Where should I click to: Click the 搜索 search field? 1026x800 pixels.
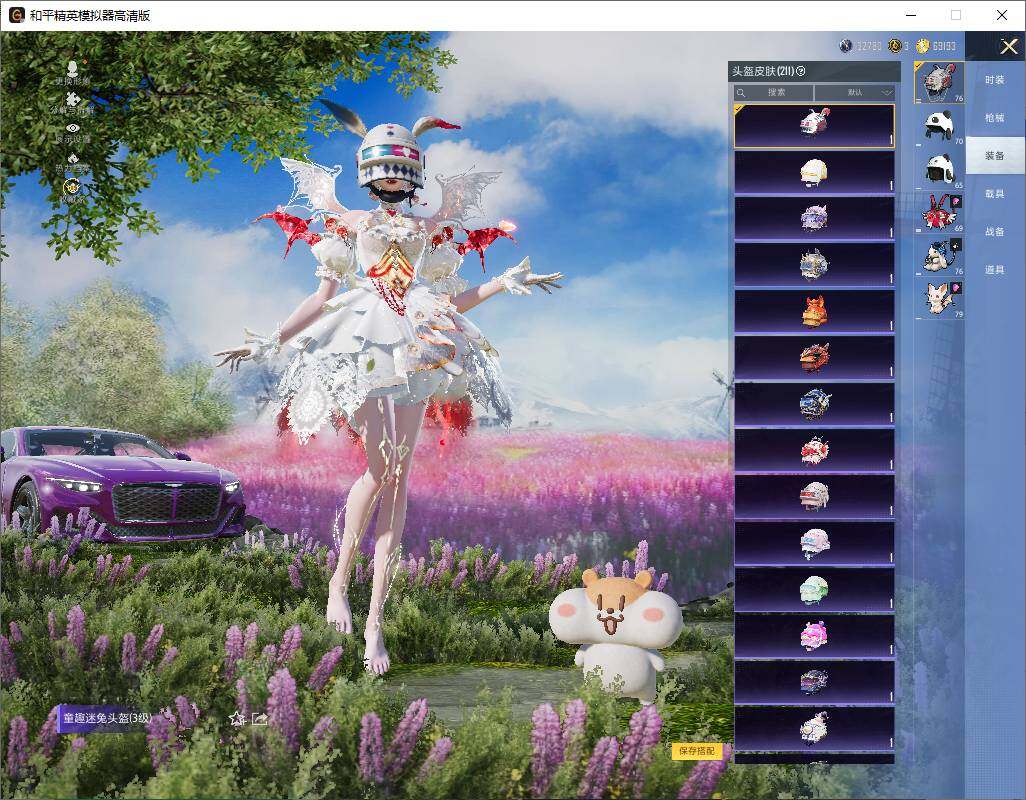[x=775, y=92]
